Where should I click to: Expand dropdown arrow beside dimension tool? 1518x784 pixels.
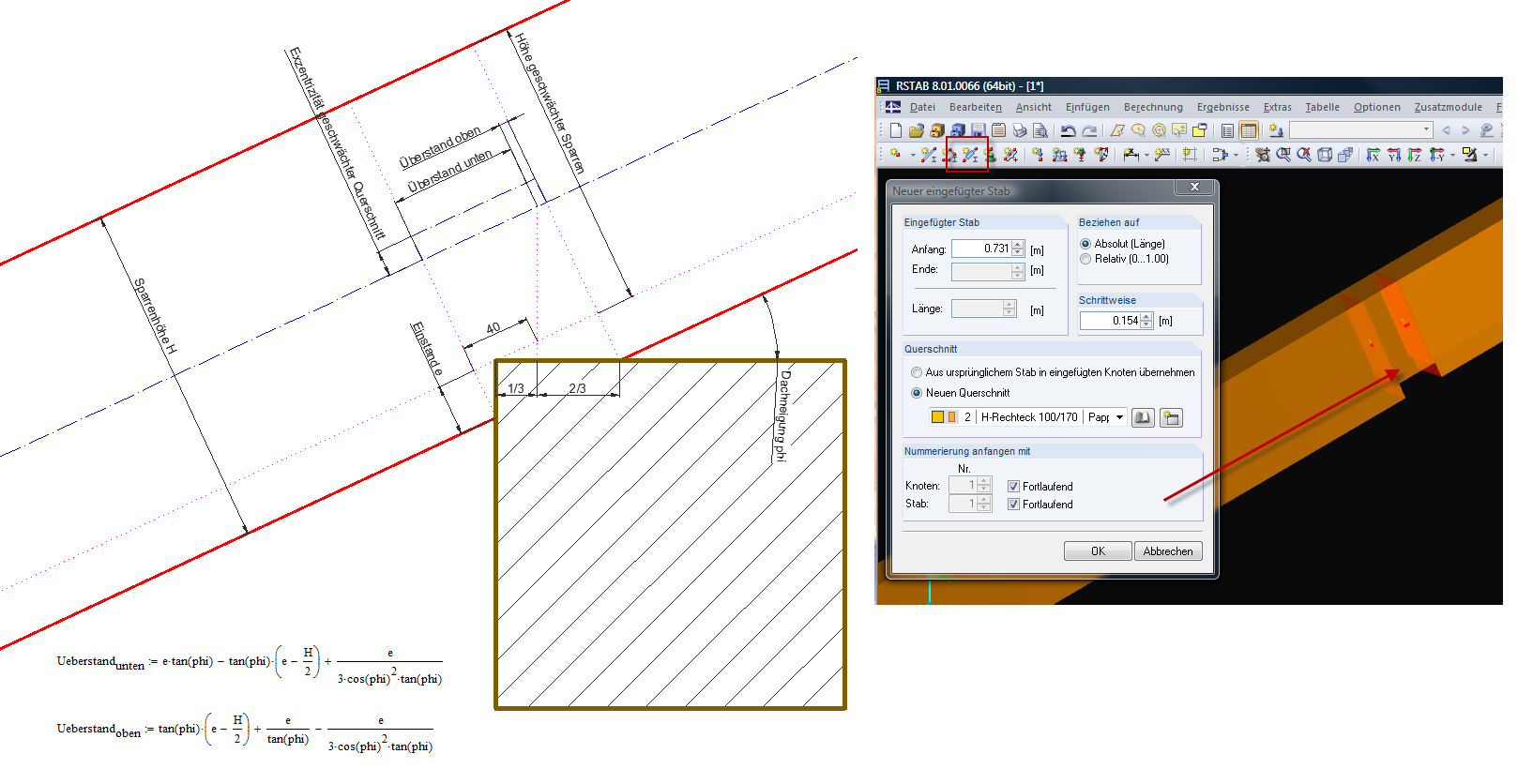coord(1146,155)
